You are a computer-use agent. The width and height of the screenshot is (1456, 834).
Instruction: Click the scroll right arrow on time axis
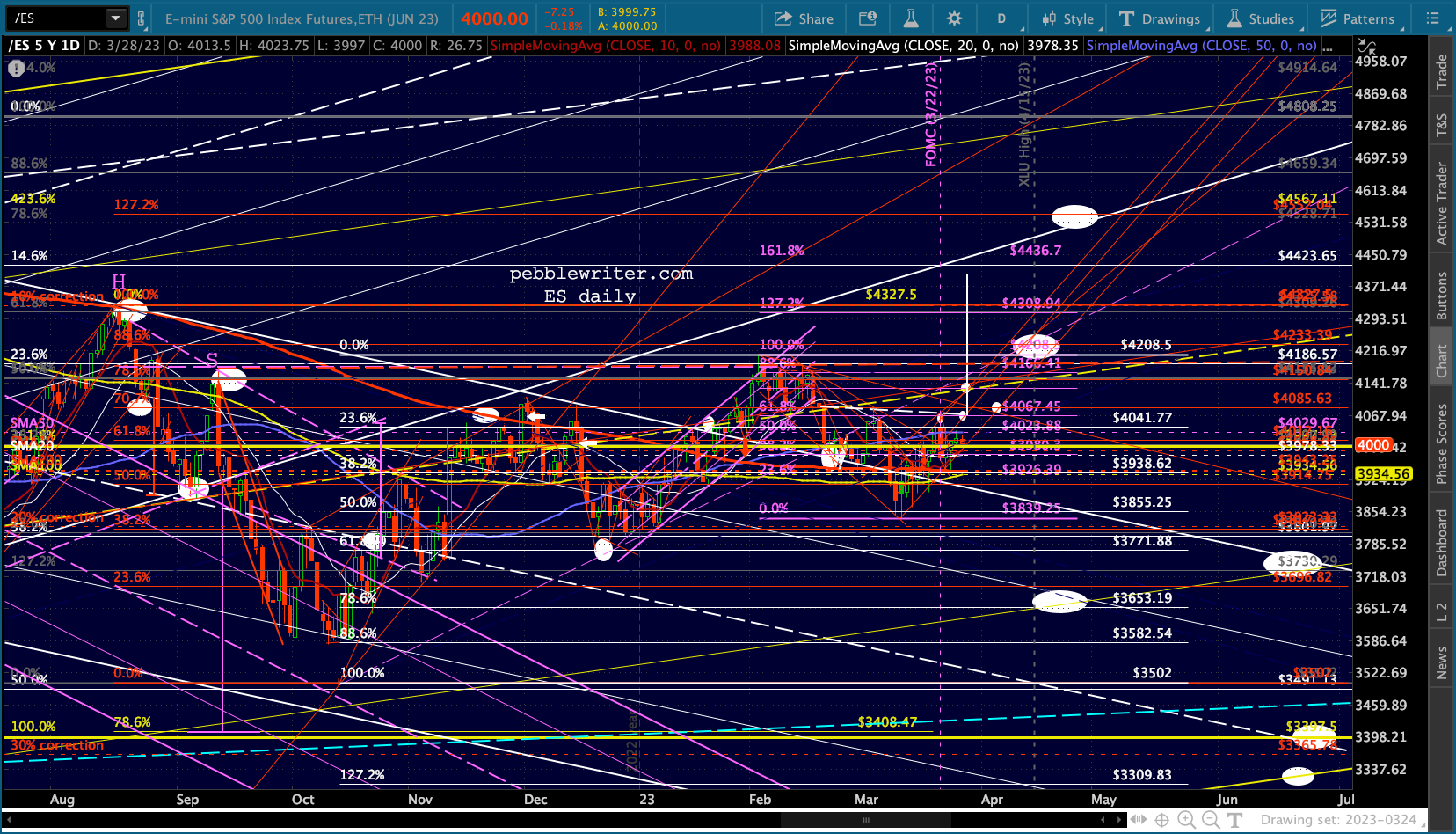click(x=1120, y=820)
